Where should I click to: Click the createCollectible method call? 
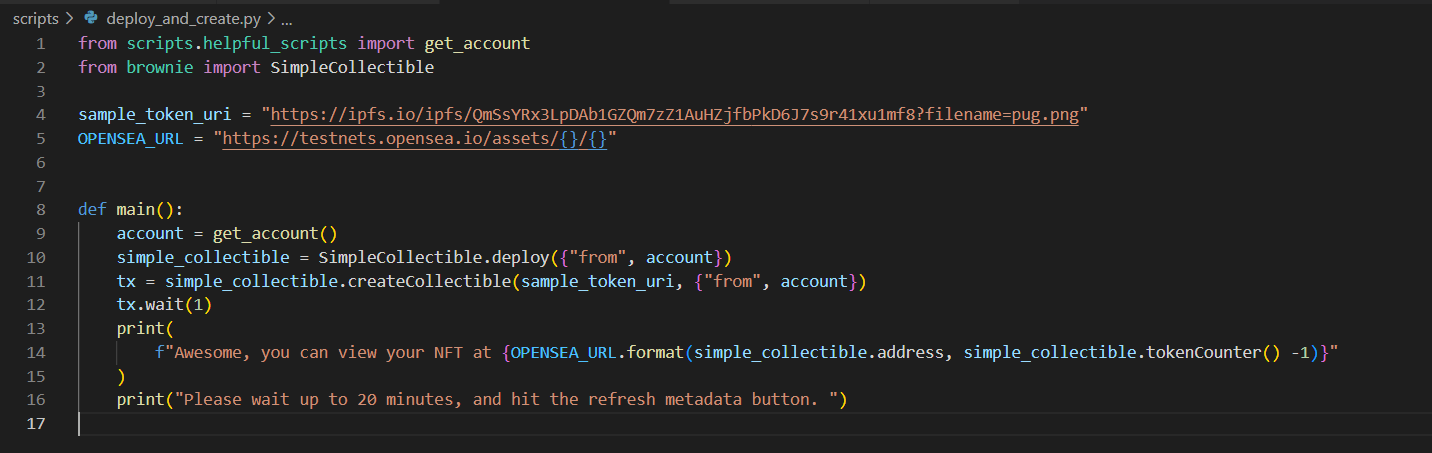click(430, 282)
